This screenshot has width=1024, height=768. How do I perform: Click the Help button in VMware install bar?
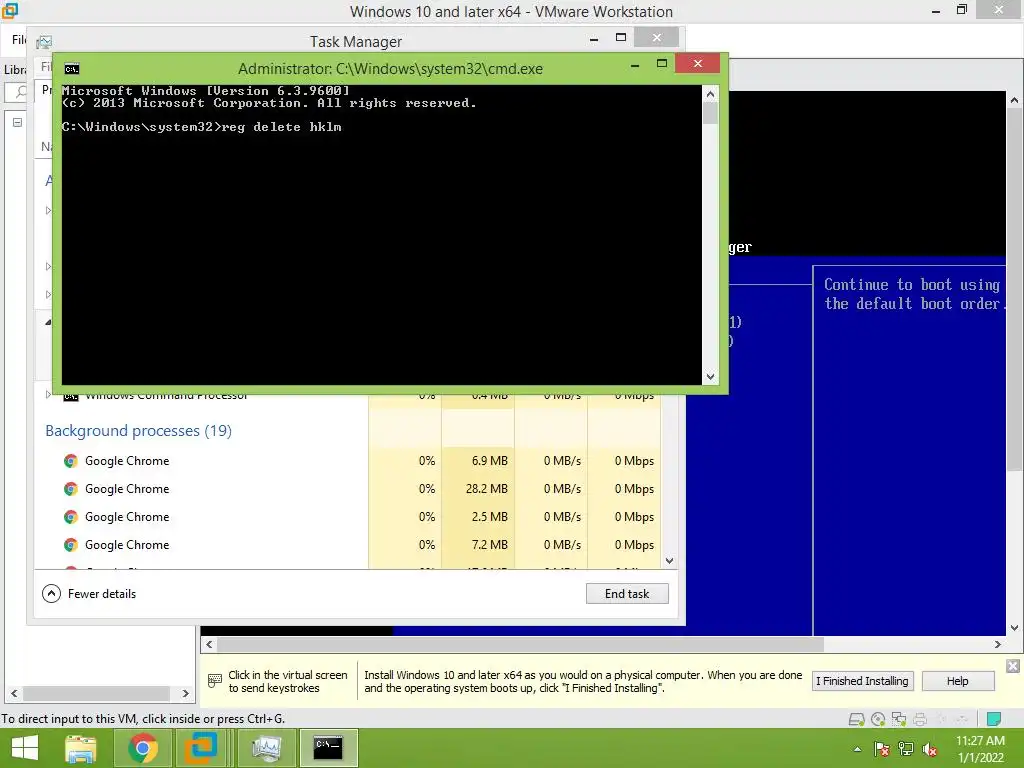(957, 681)
